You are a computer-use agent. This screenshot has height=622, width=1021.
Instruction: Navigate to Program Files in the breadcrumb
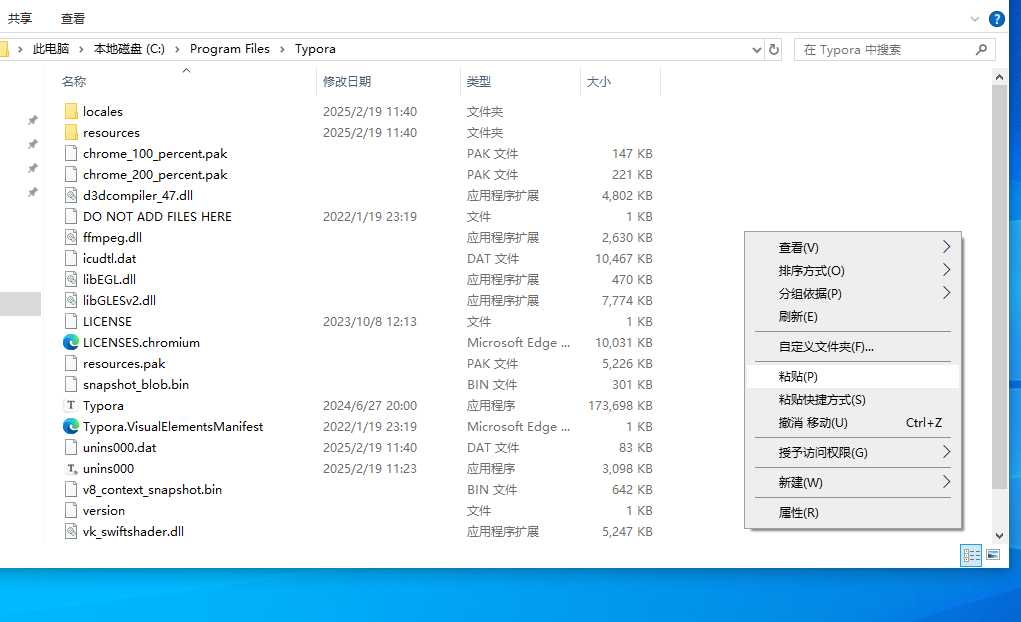point(230,49)
